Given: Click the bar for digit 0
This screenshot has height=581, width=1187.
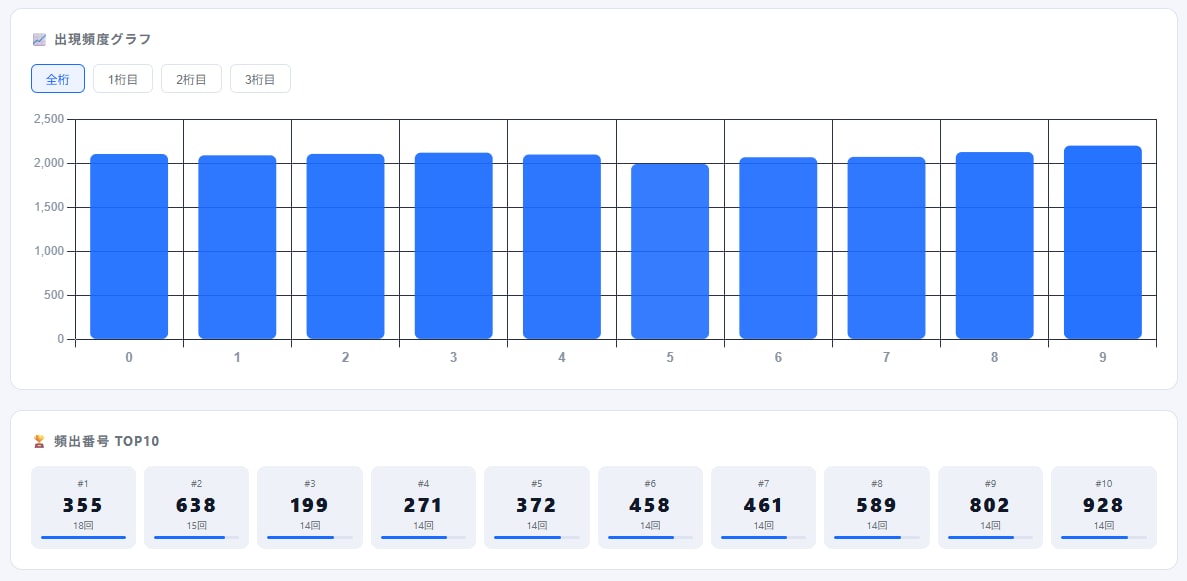Looking at the screenshot, I should tap(129, 246).
